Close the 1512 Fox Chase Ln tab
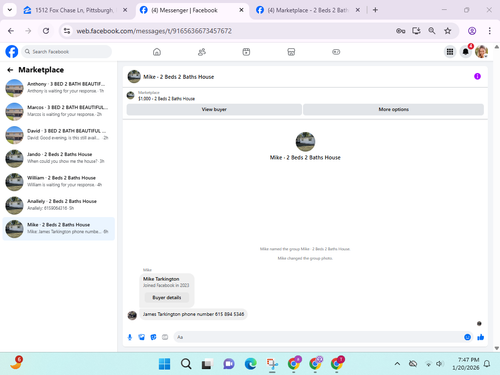This screenshot has width=500, height=375. 125,10
